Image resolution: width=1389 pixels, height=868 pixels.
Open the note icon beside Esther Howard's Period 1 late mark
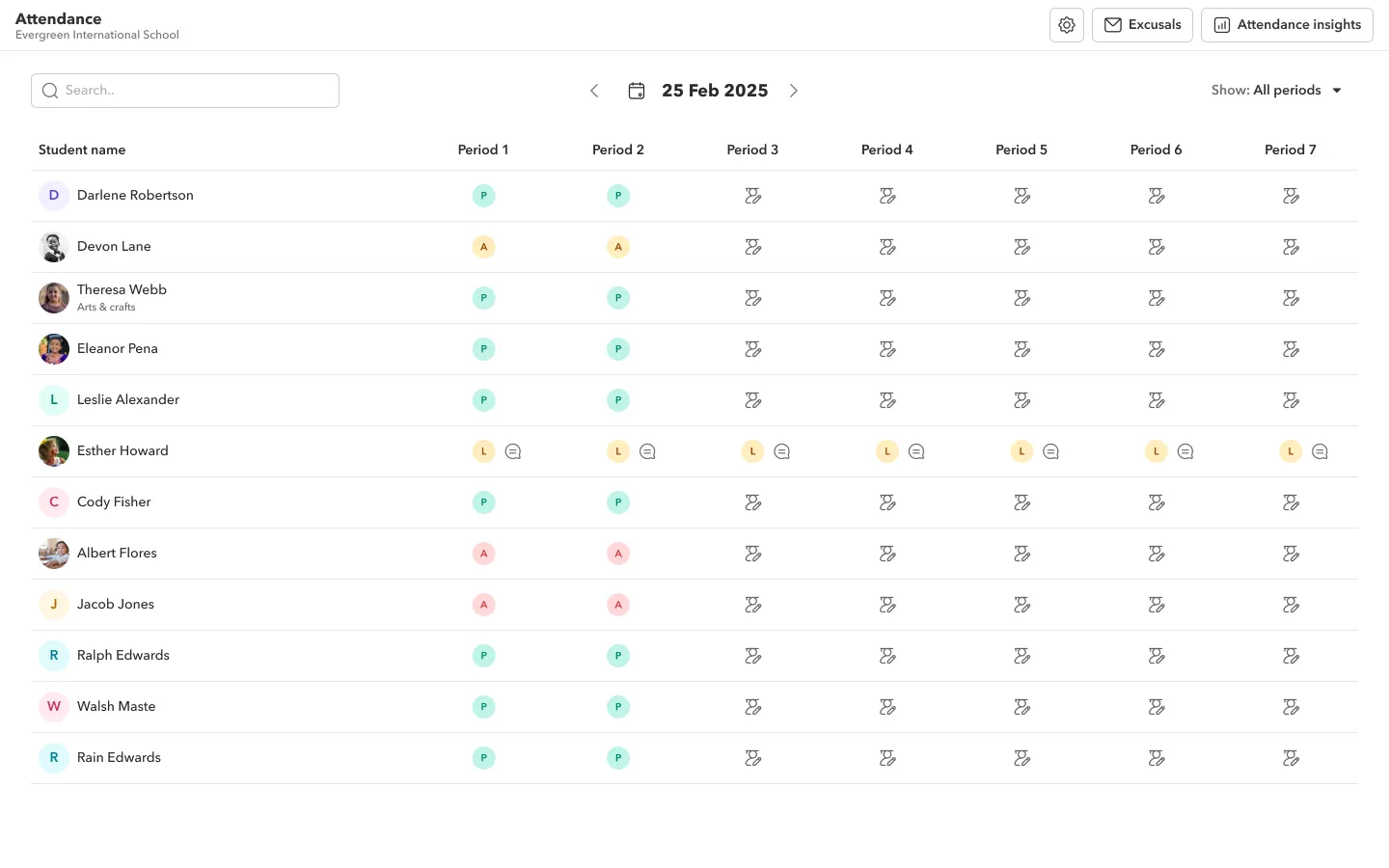513,450
